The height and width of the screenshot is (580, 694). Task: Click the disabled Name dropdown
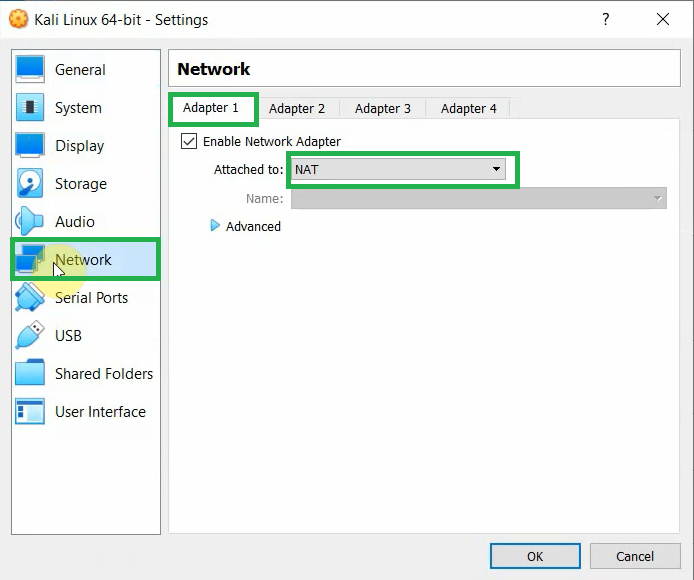(478, 198)
